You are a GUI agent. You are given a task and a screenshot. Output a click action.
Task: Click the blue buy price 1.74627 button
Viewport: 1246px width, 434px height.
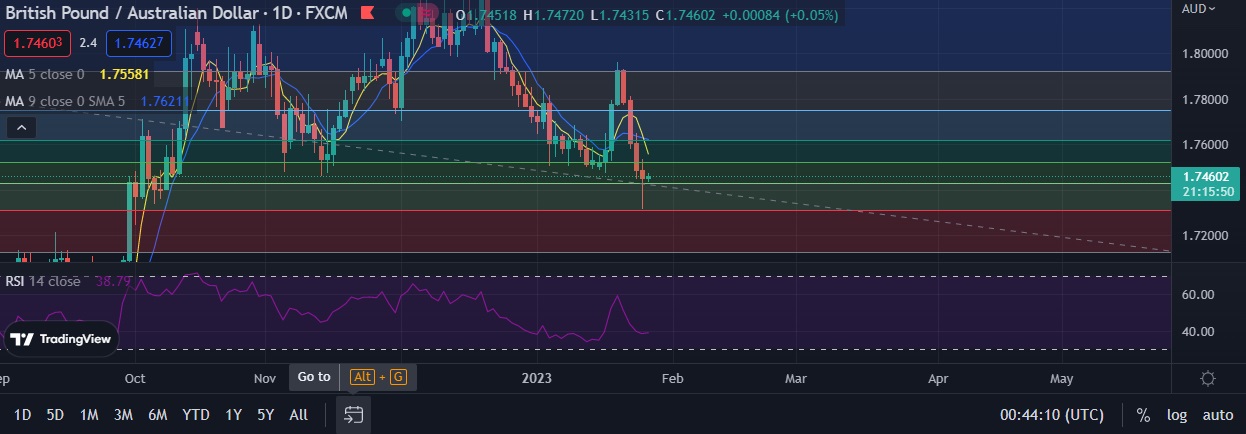139,43
